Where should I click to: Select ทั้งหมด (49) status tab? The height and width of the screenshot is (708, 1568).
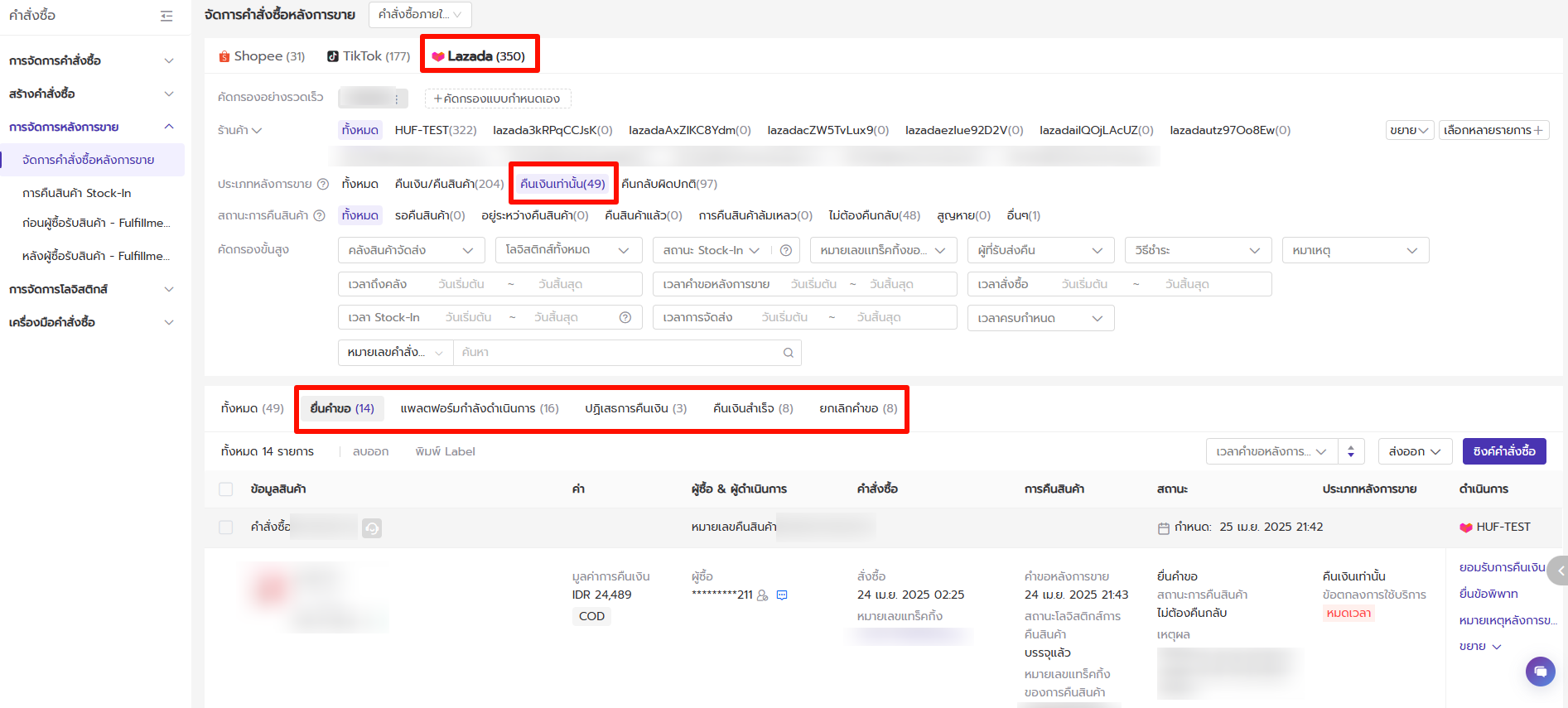[253, 408]
